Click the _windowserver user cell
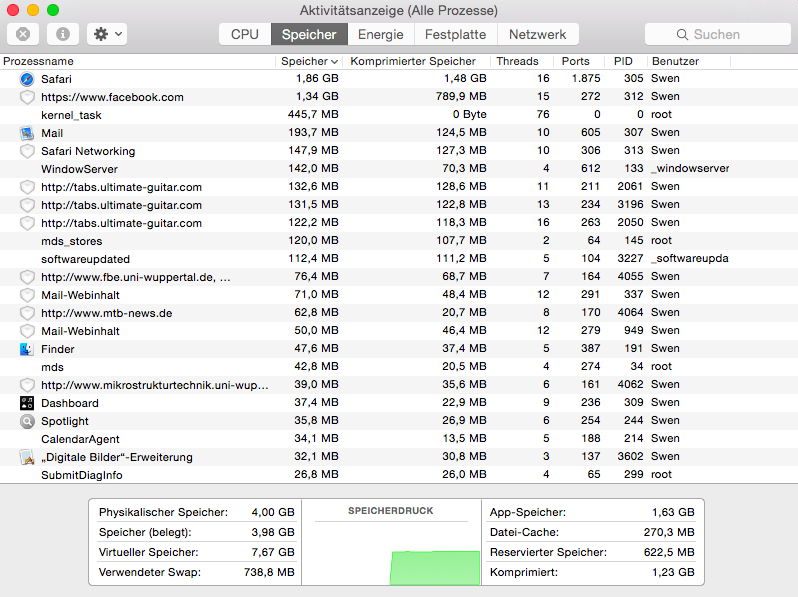798x597 pixels. coord(690,168)
